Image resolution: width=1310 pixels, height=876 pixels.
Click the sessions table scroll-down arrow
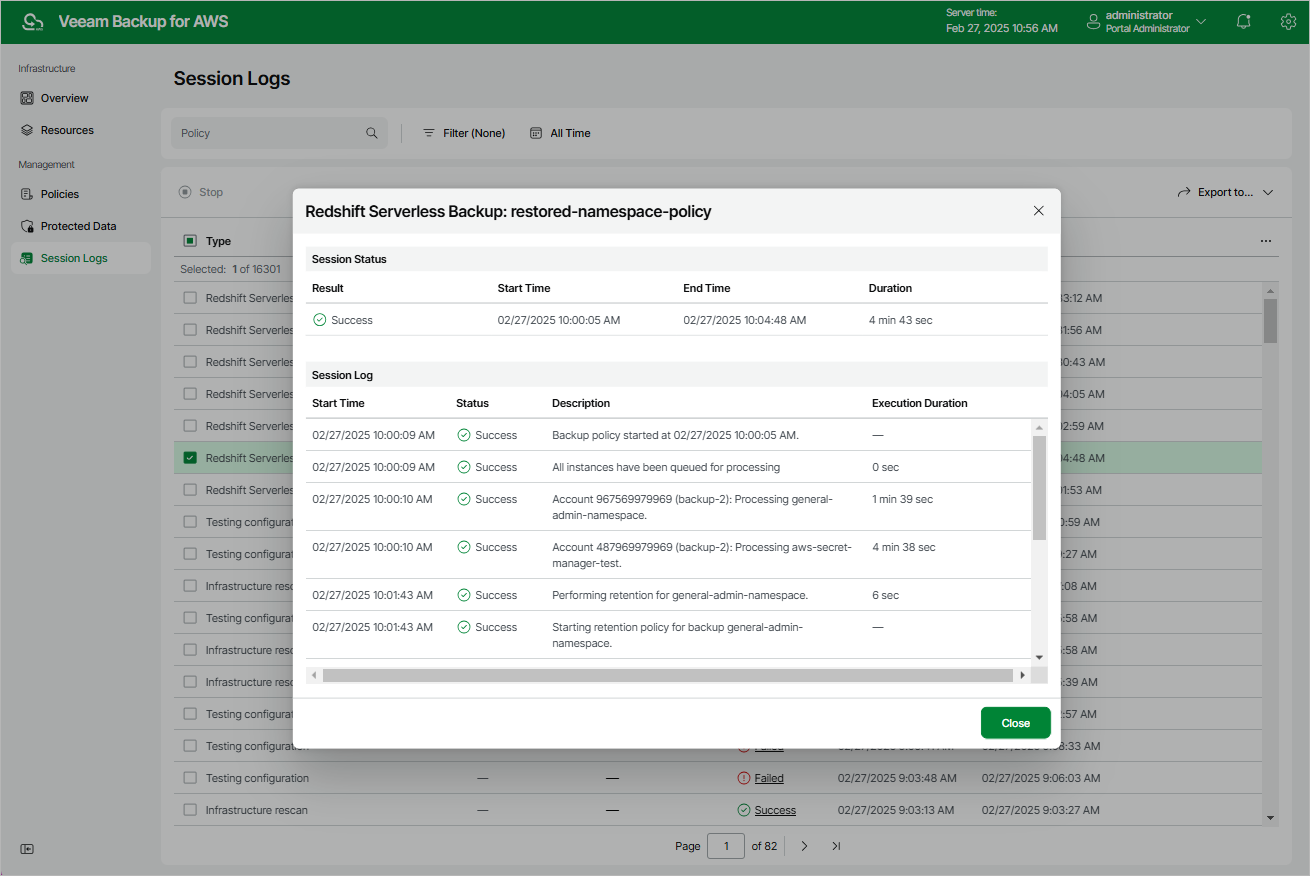[1271, 818]
